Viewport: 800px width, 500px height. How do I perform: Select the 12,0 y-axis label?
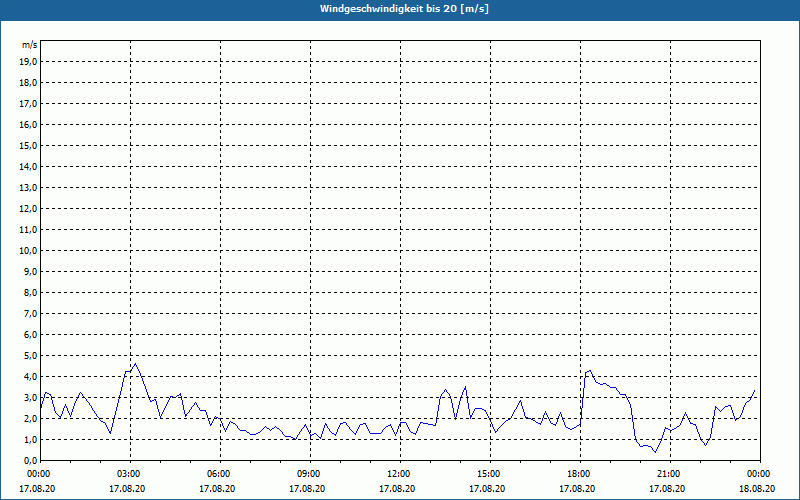pos(29,209)
